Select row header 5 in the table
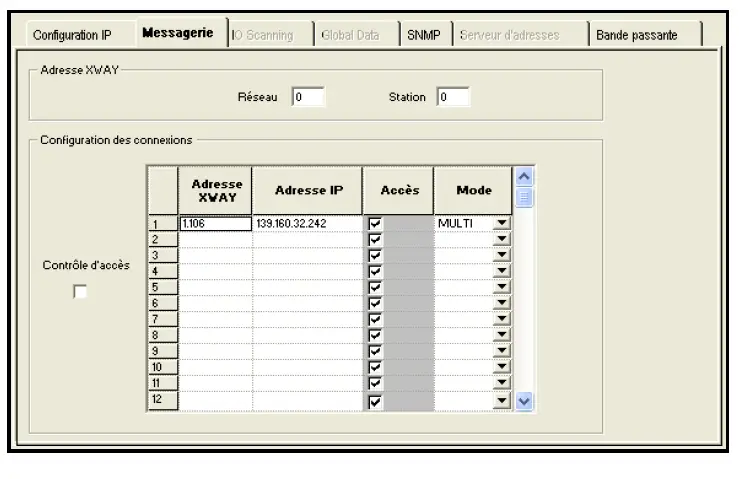Image resolution: width=739 pixels, height=479 pixels. pos(163,288)
